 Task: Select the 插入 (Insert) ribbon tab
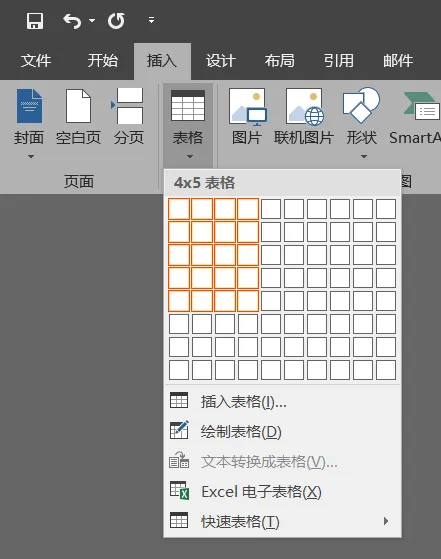tap(162, 61)
